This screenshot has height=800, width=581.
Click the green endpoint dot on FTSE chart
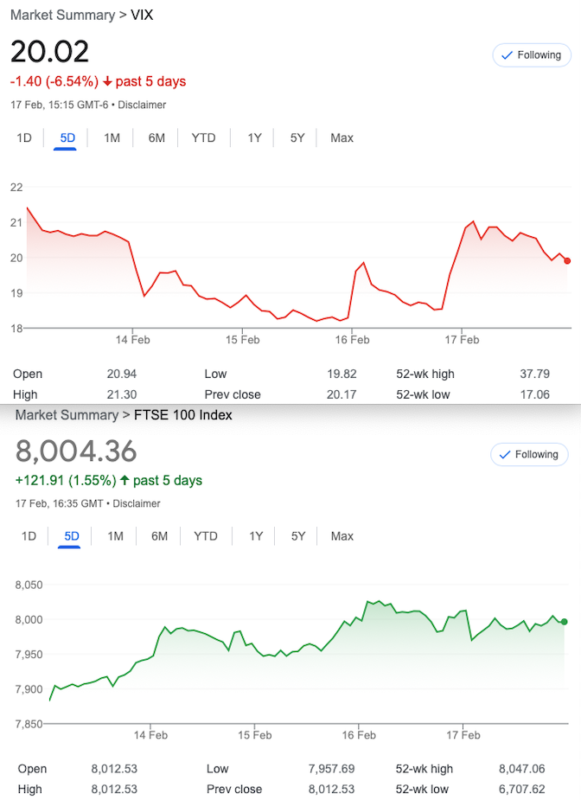[564, 621]
